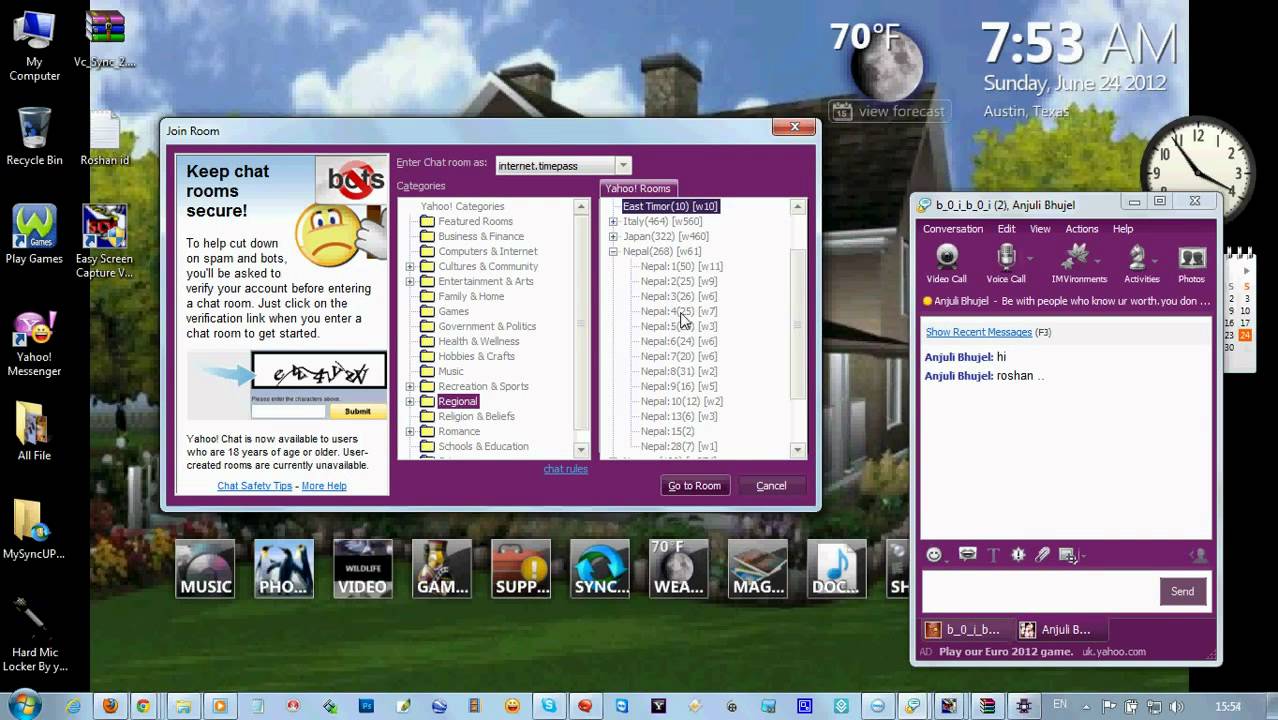Select room Nepal:1(50) [w11]

(681, 266)
